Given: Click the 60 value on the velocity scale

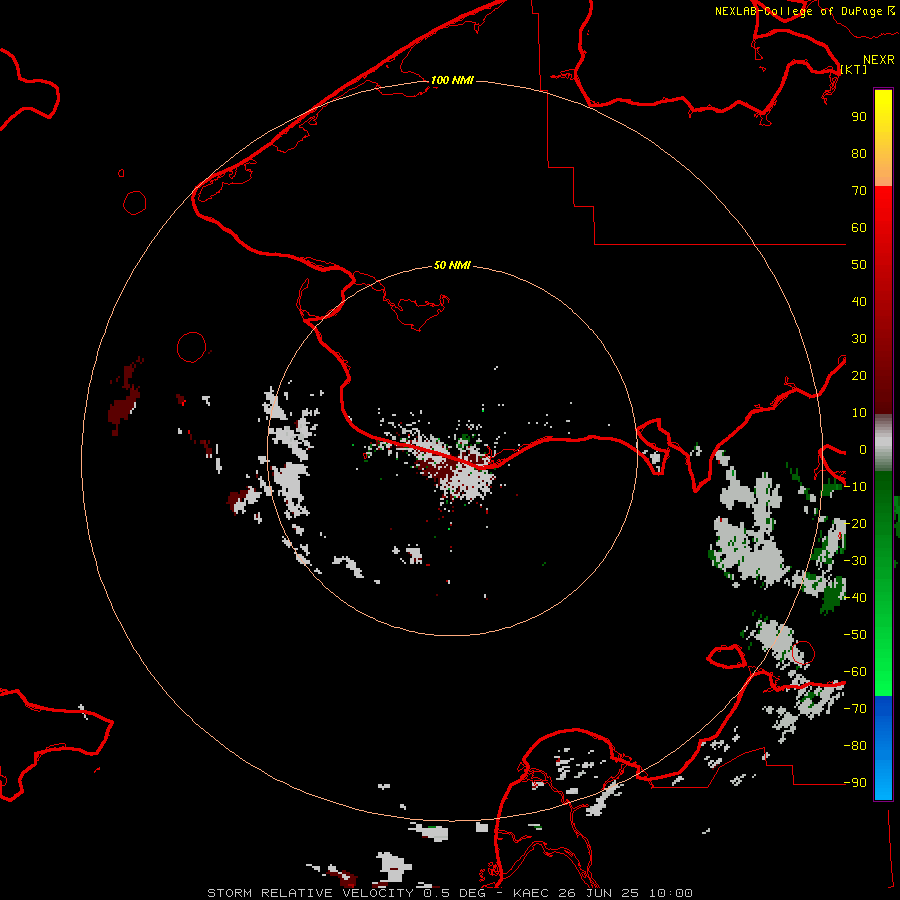Looking at the screenshot, I should point(859,227).
